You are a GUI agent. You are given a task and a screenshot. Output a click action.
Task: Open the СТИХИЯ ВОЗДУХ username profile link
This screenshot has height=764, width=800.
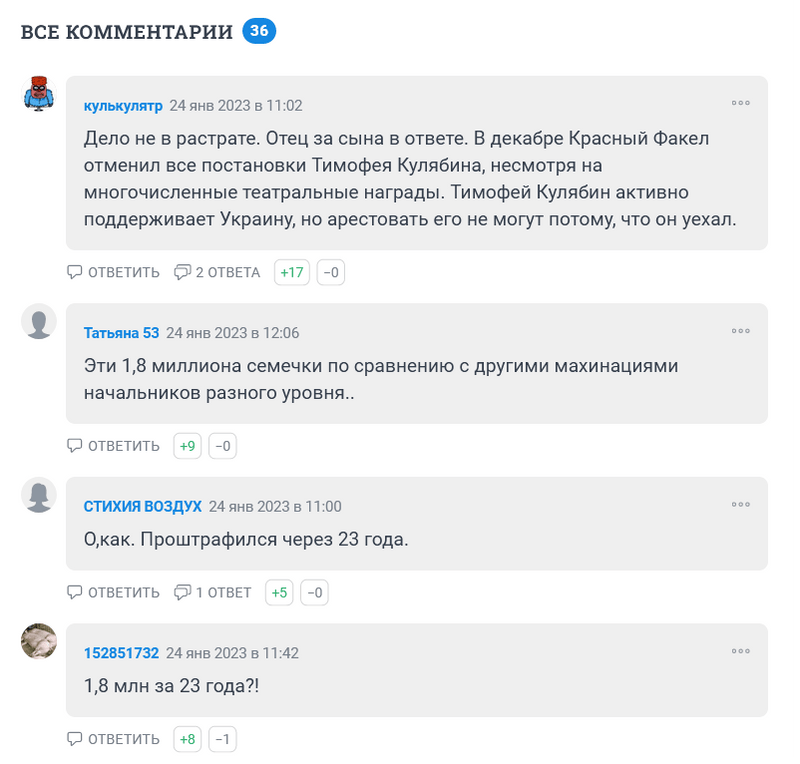coord(143,506)
